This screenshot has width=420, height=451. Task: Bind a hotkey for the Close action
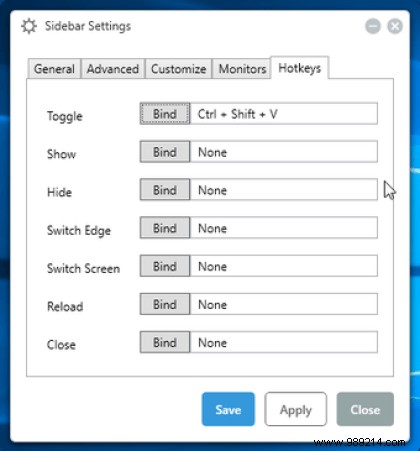click(165, 342)
